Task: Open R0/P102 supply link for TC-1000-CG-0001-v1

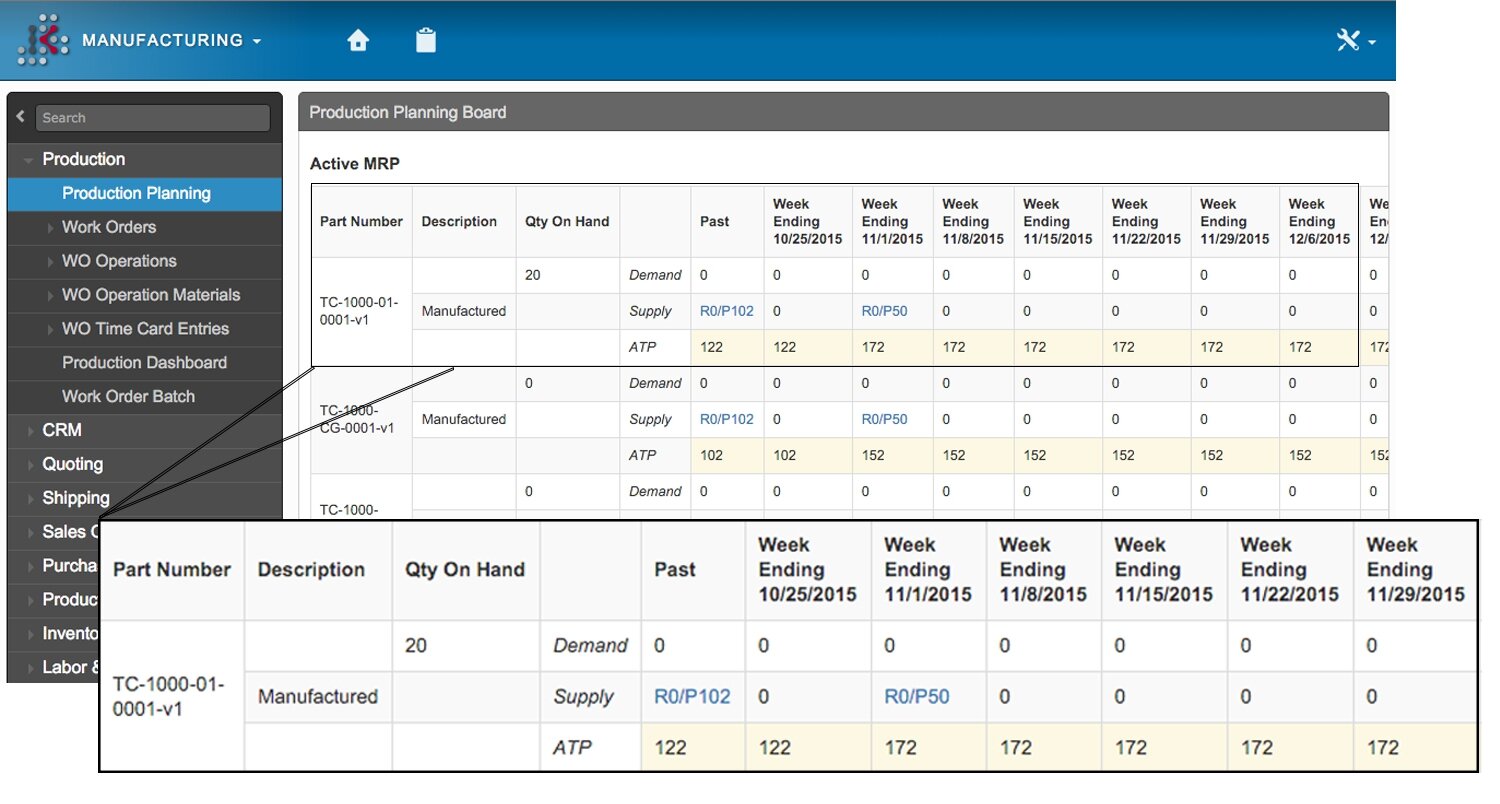Action: 726,419
